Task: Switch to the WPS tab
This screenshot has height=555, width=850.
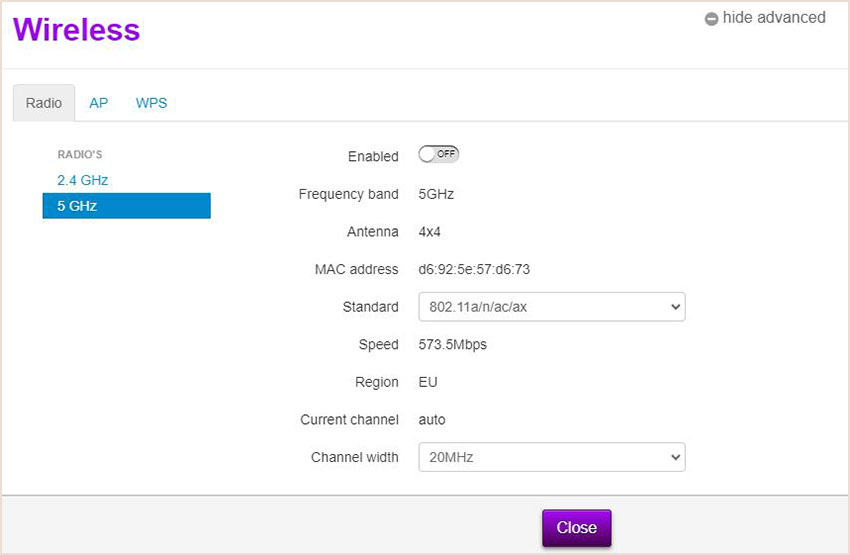Action: click(x=151, y=103)
